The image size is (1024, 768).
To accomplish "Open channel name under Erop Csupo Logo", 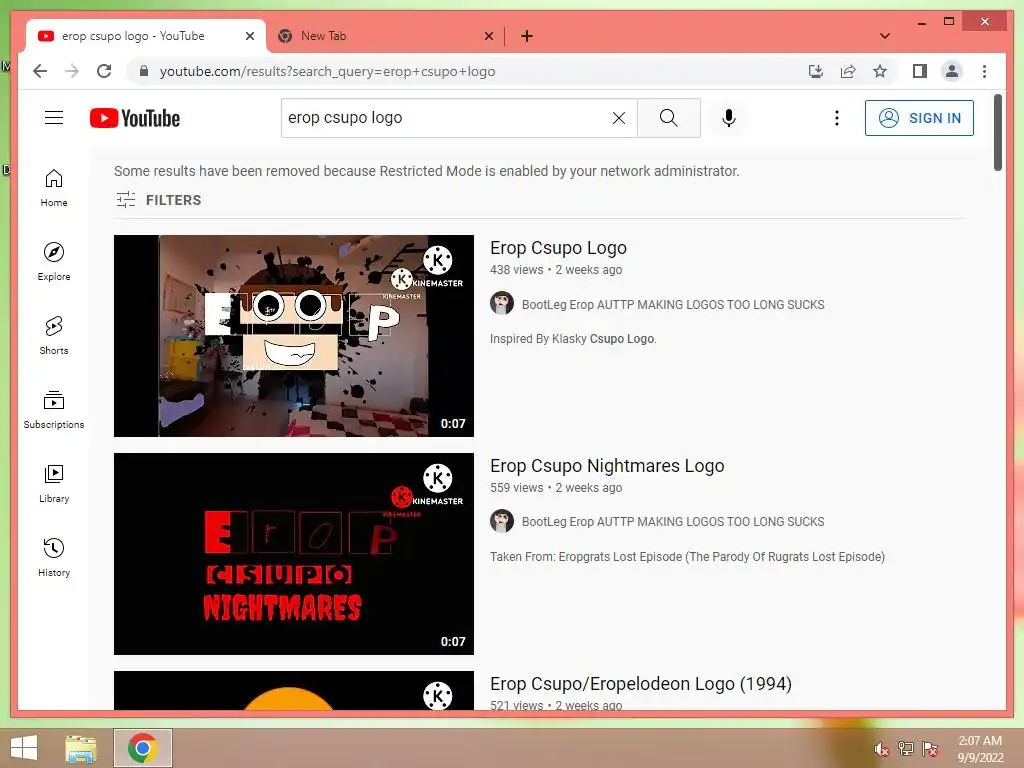I will click(673, 304).
